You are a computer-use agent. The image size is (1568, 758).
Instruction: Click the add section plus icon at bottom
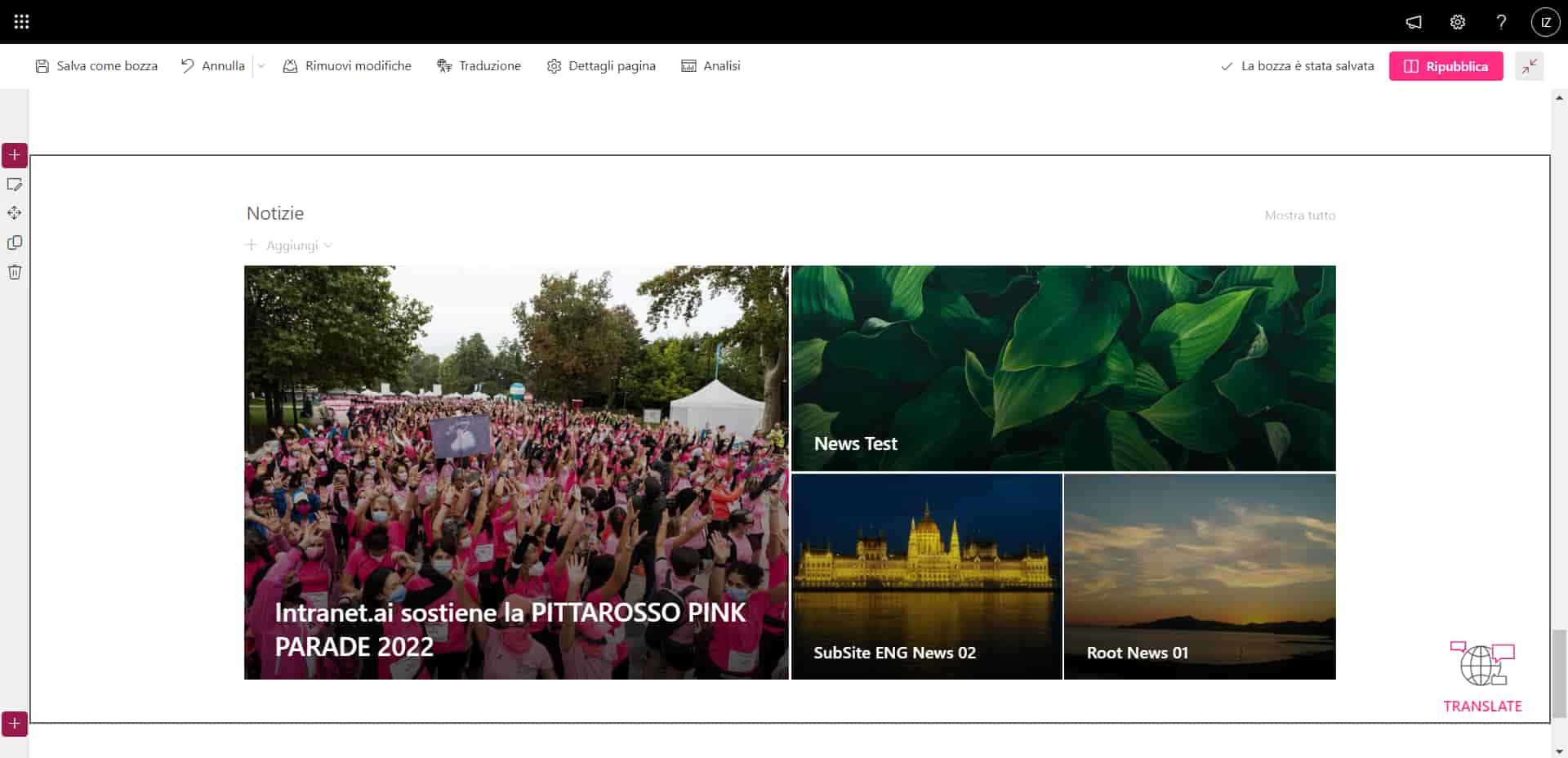pyautogui.click(x=15, y=724)
